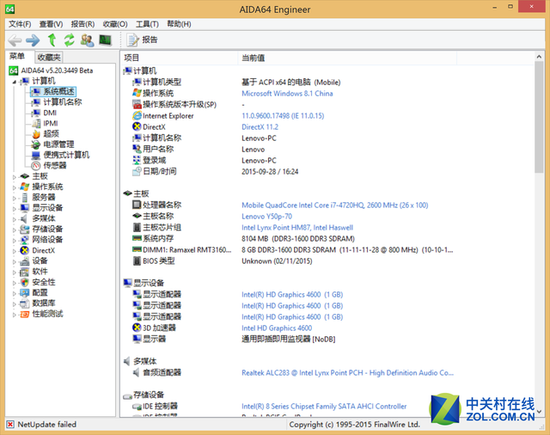Open the 帮助(H) menu
The image size is (550, 435).
pyautogui.click(x=179, y=24)
